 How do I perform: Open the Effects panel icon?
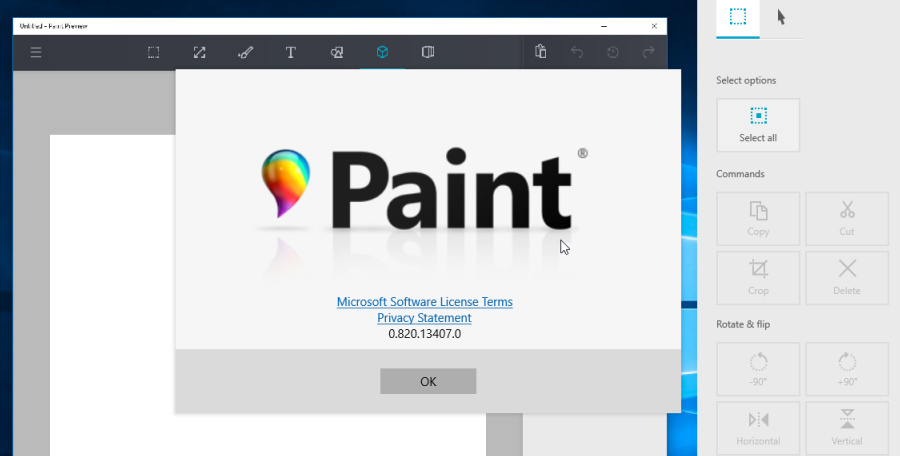[428, 52]
